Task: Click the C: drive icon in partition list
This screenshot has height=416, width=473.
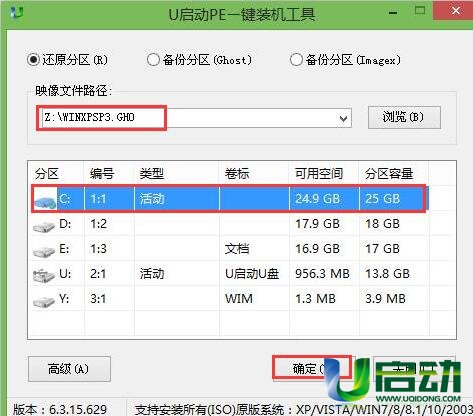Action: (x=45, y=200)
